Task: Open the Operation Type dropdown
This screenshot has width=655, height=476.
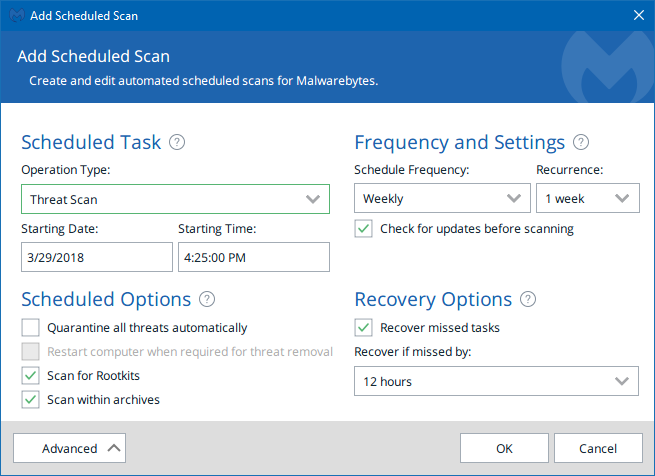Action: [x=175, y=199]
